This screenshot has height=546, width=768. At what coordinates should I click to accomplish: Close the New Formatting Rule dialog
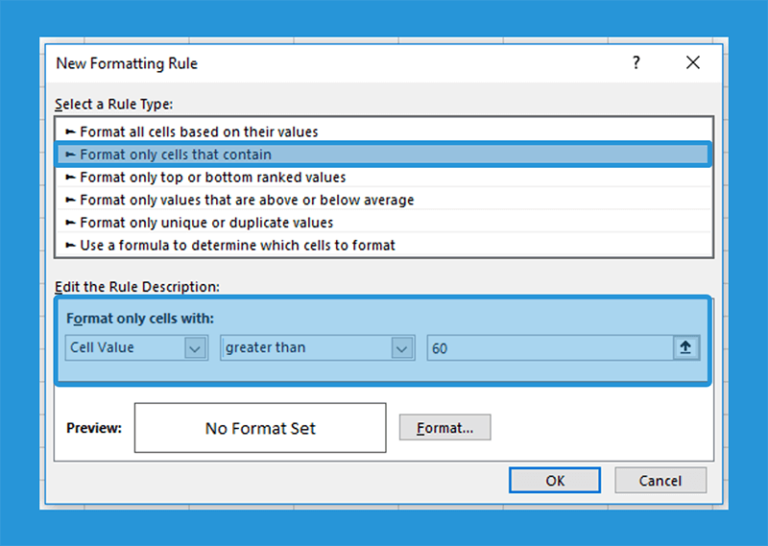coord(693,62)
